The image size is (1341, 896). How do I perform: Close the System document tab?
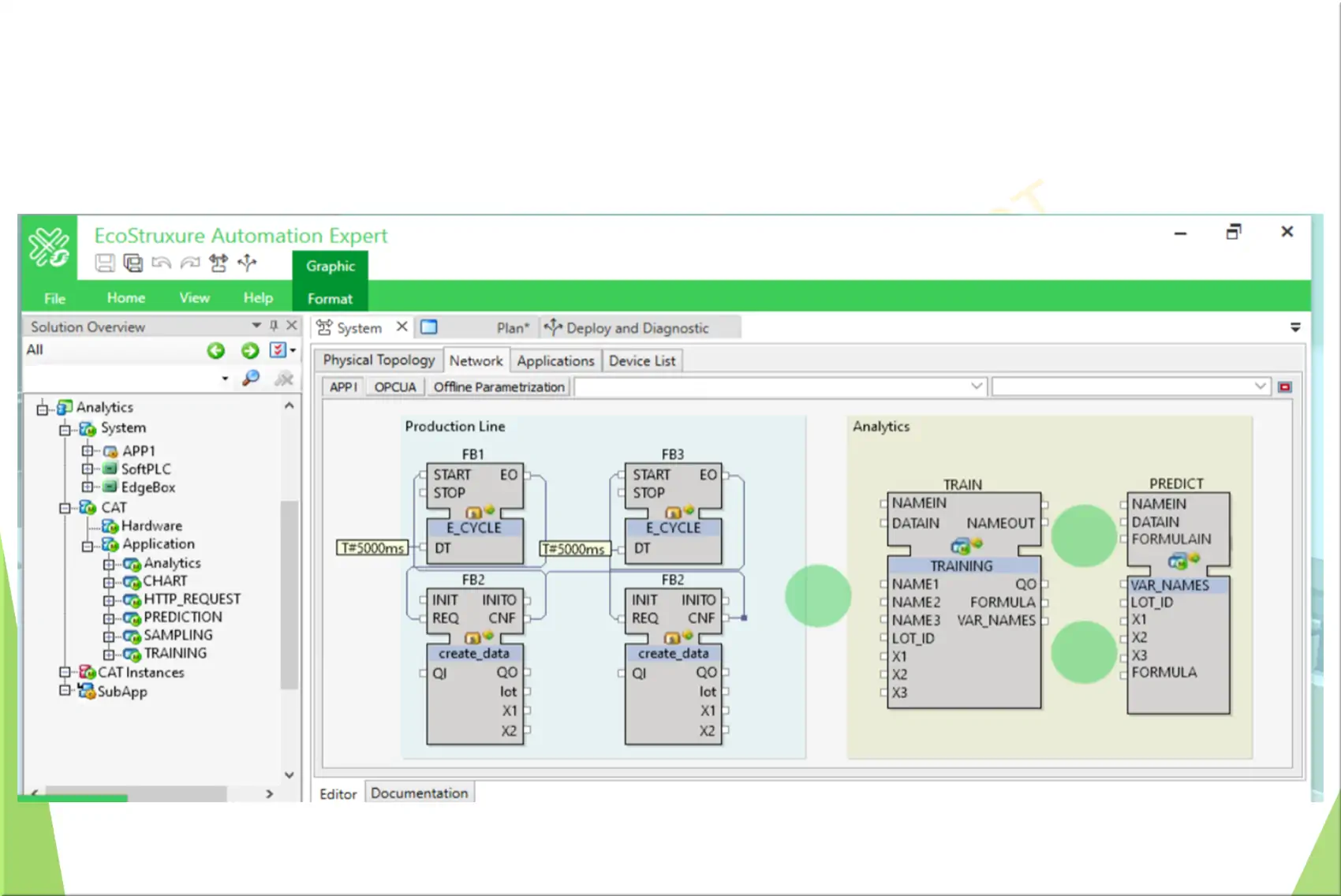402,327
